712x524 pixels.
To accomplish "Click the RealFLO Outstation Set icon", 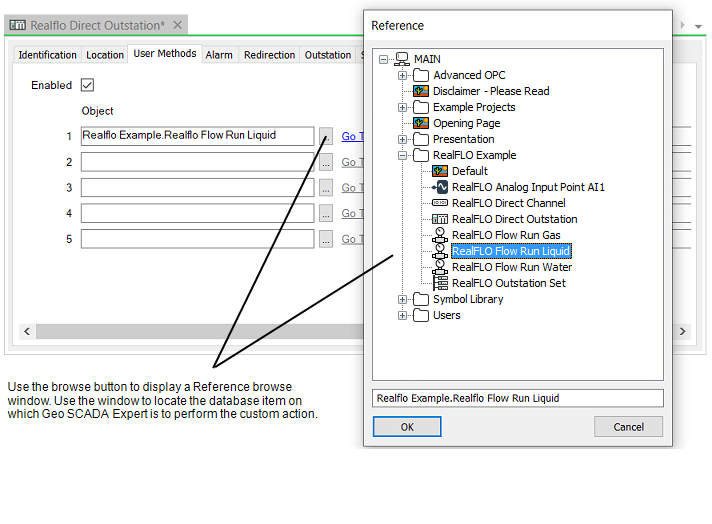I will tap(439, 283).
